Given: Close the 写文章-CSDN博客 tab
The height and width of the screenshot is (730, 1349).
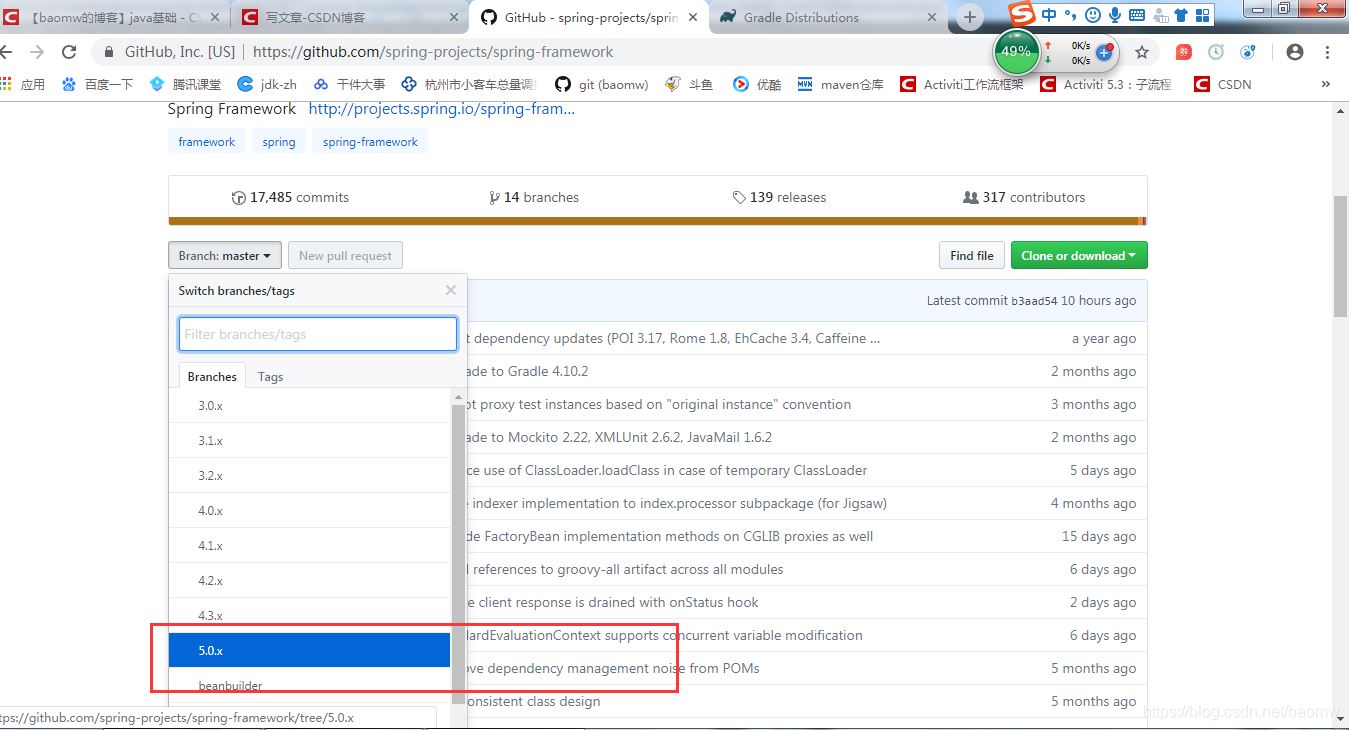Looking at the screenshot, I should [454, 18].
